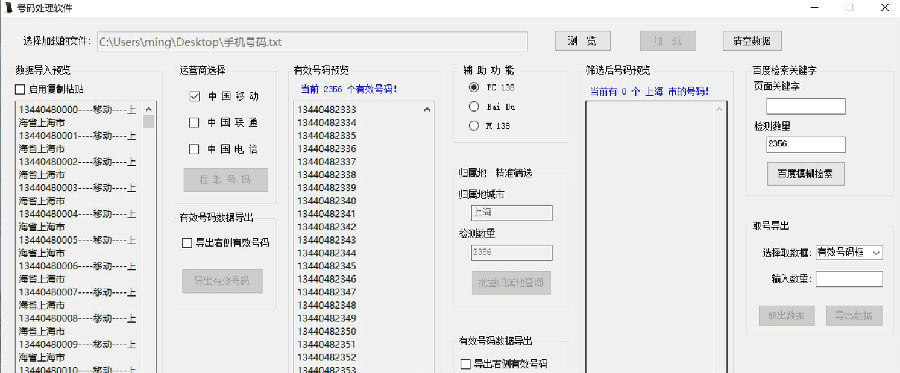Click the disabled 加载 load button
The image size is (900, 373).
pyautogui.click(x=668, y=41)
